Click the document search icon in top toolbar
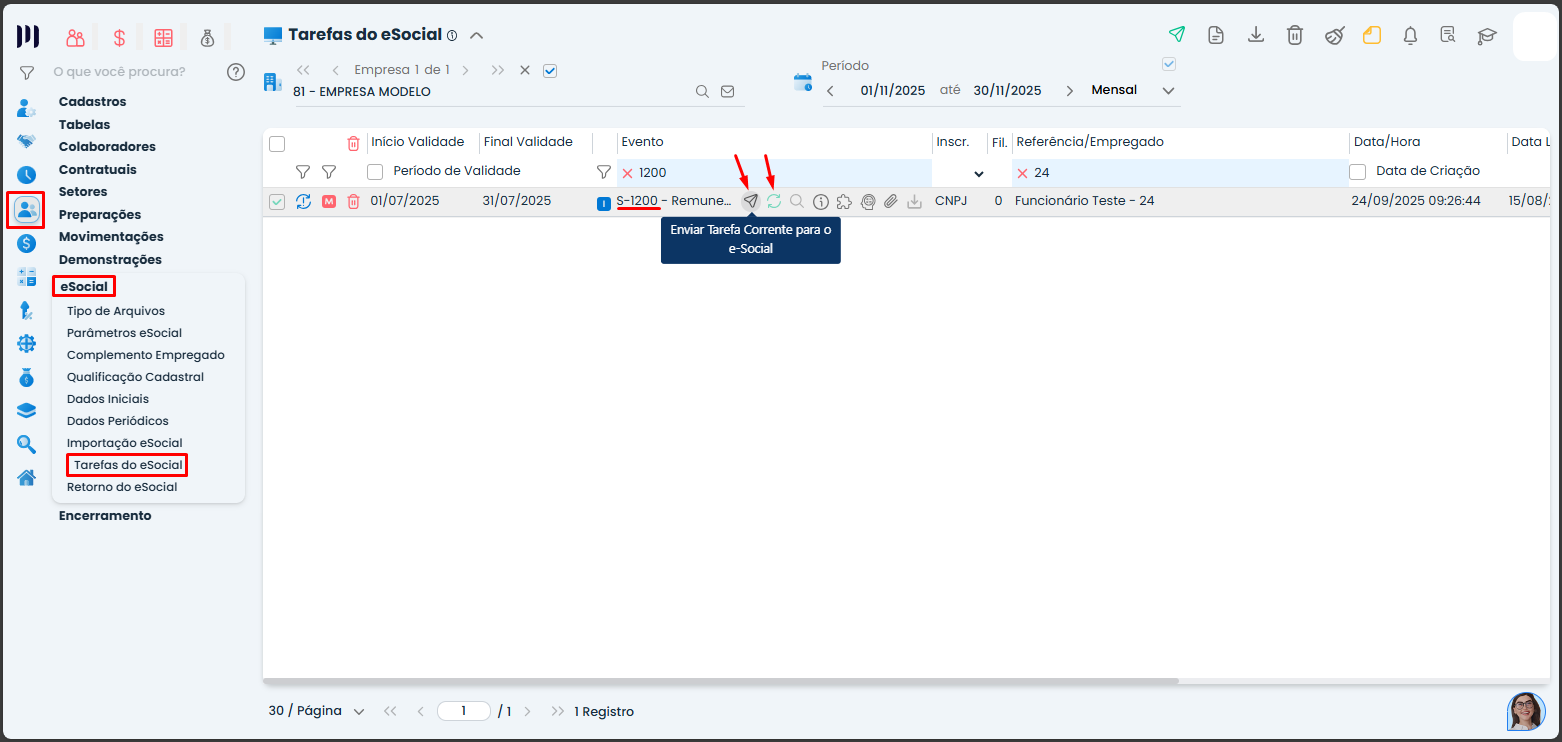 tap(1448, 35)
